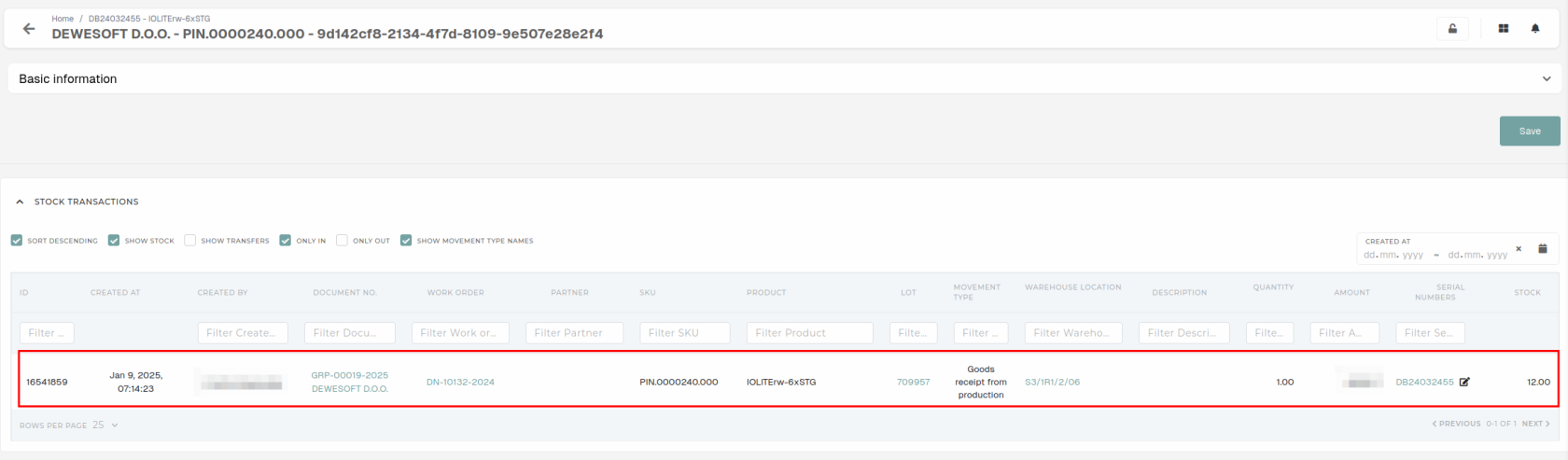Screen dimensions: 1568x460
Task: Click the Save button
Action: [x=1530, y=131]
